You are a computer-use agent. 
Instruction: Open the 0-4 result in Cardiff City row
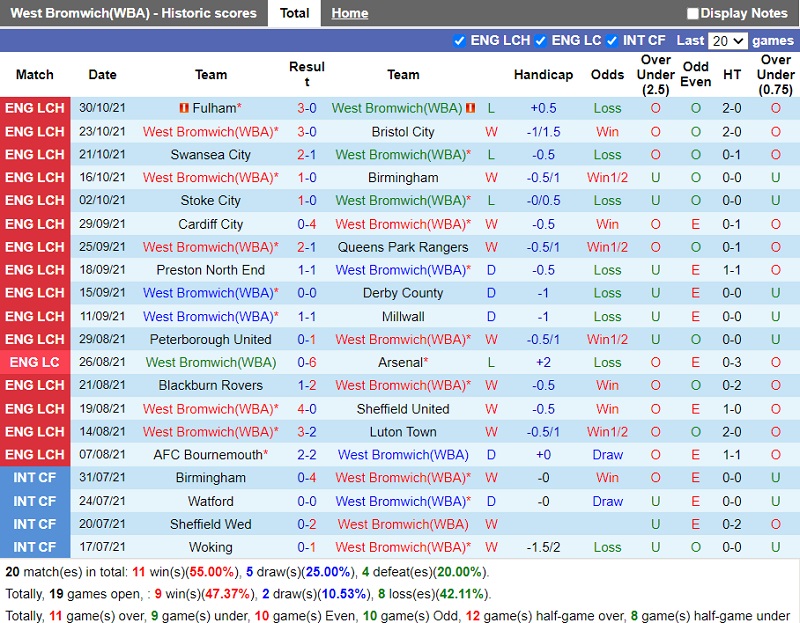[307, 224]
